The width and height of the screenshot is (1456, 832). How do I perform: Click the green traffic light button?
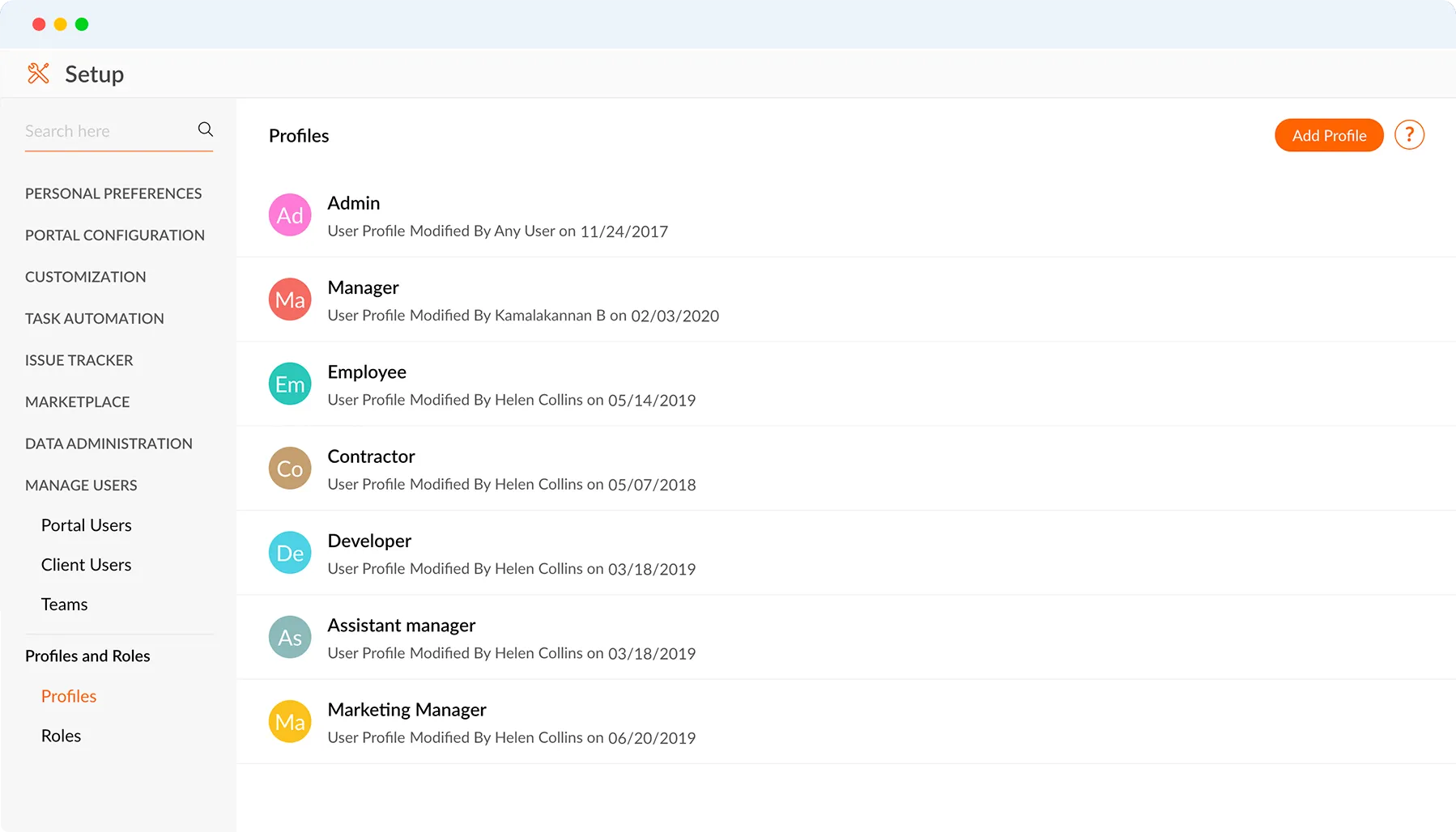pos(81,24)
